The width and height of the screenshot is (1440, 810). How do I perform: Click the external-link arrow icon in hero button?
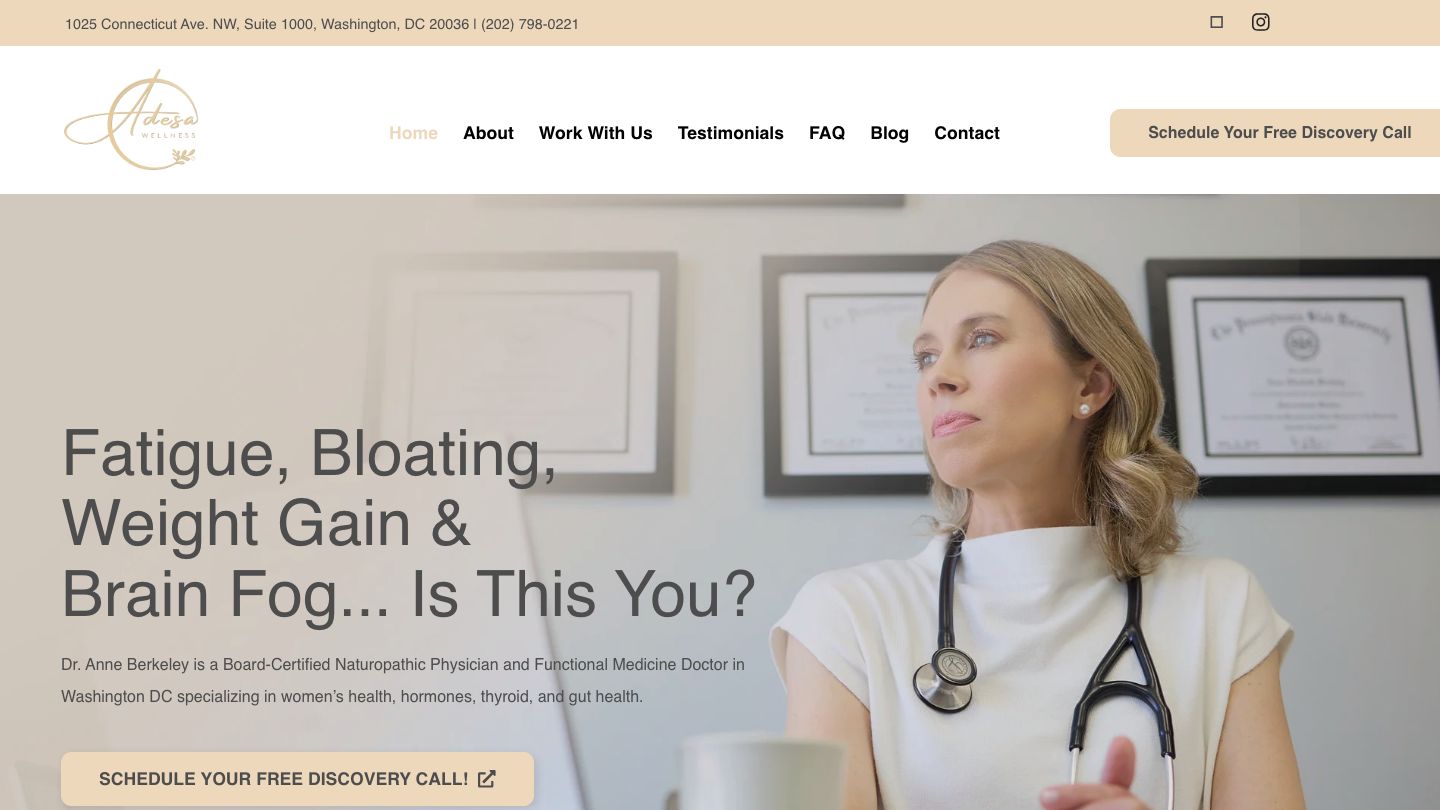pos(487,779)
